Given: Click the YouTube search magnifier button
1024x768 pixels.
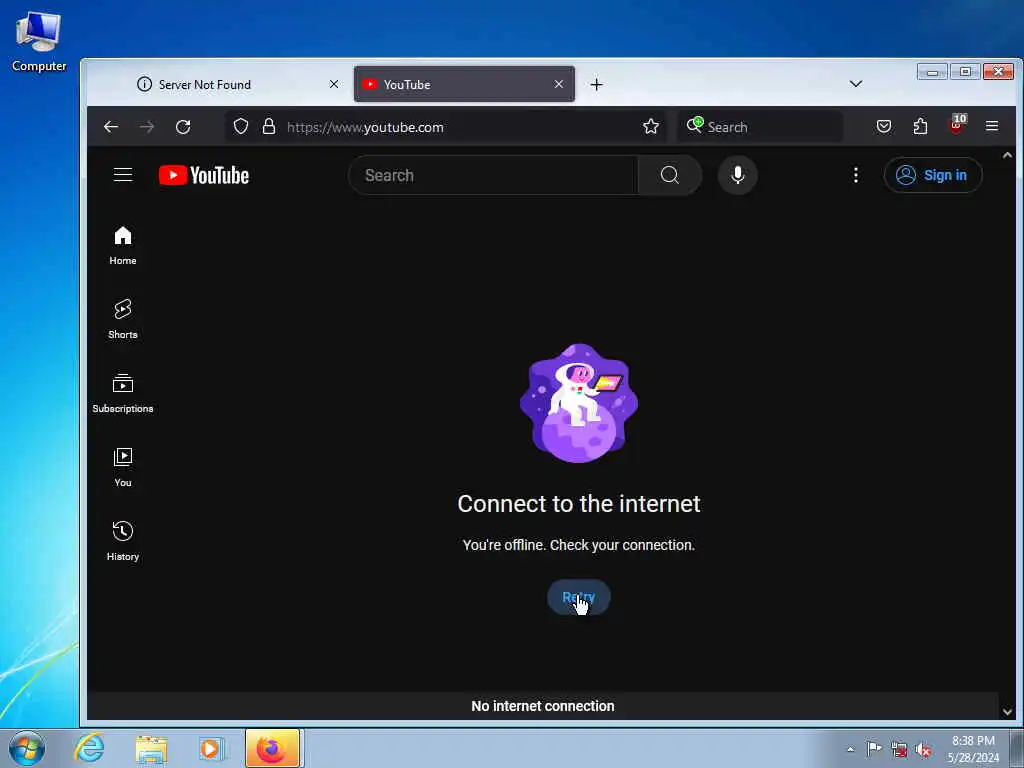Looking at the screenshot, I should tap(669, 175).
